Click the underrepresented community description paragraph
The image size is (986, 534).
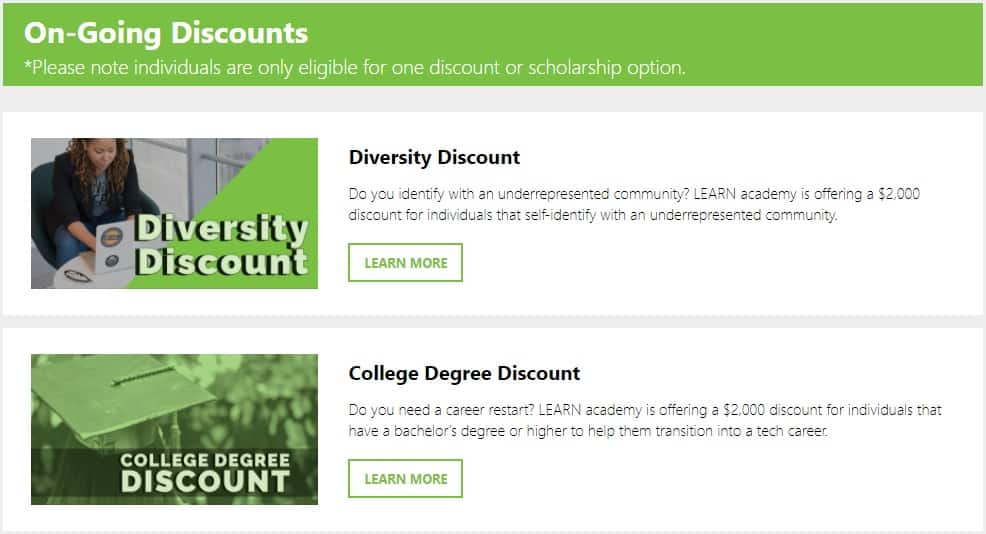tap(634, 204)
